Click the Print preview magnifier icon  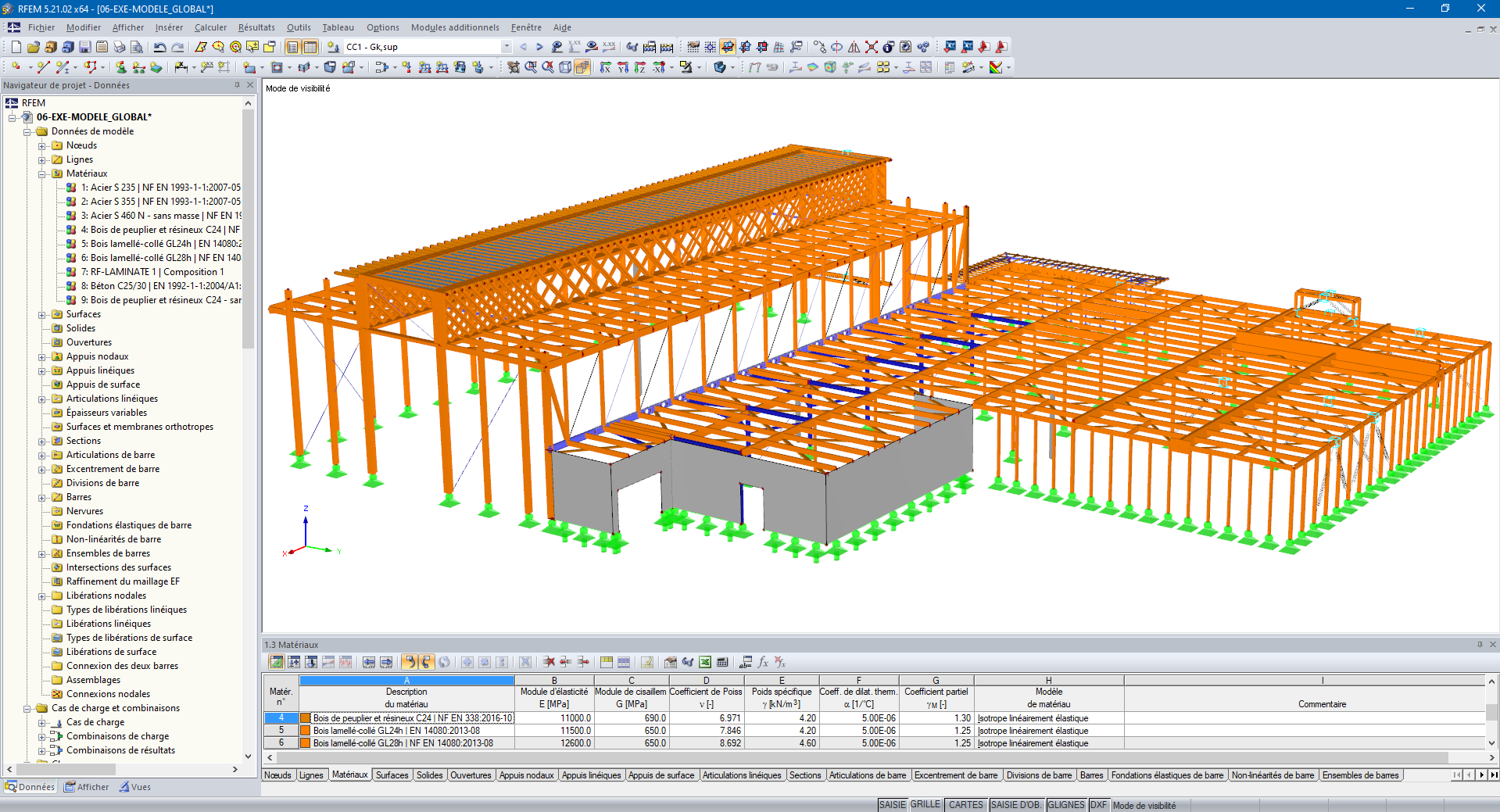[x=137, y=47]
